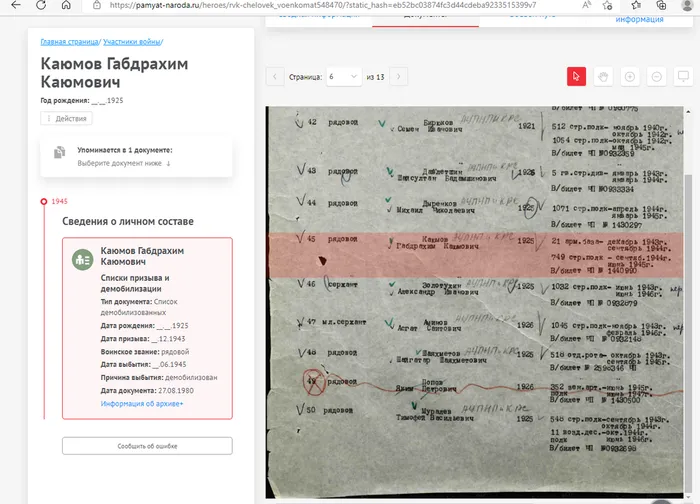The image size is (700, 504).
Task: Open the 'Участники войны' breadcrumb link
Action: point(131,42)
